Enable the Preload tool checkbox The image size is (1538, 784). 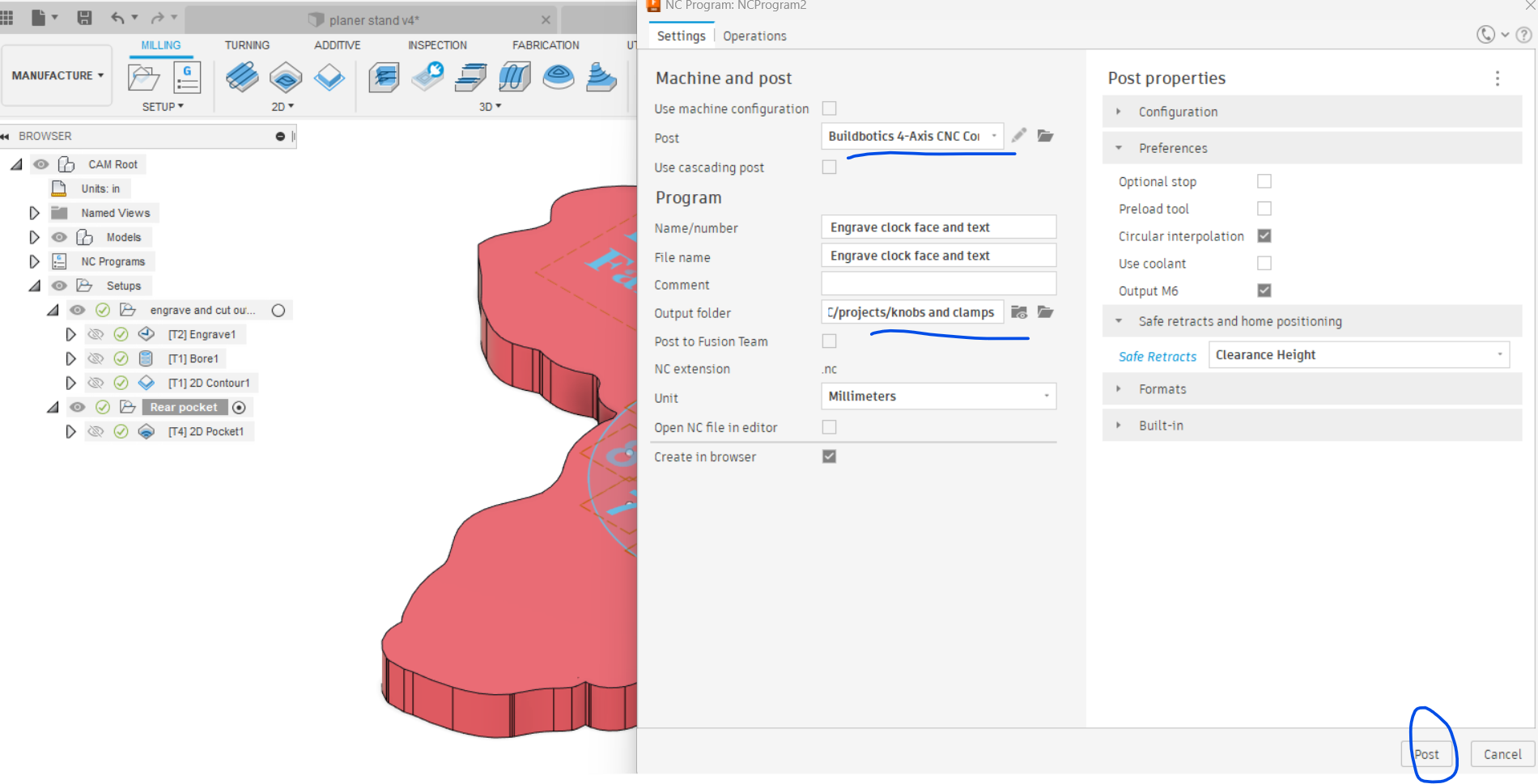pos(1264,209)
